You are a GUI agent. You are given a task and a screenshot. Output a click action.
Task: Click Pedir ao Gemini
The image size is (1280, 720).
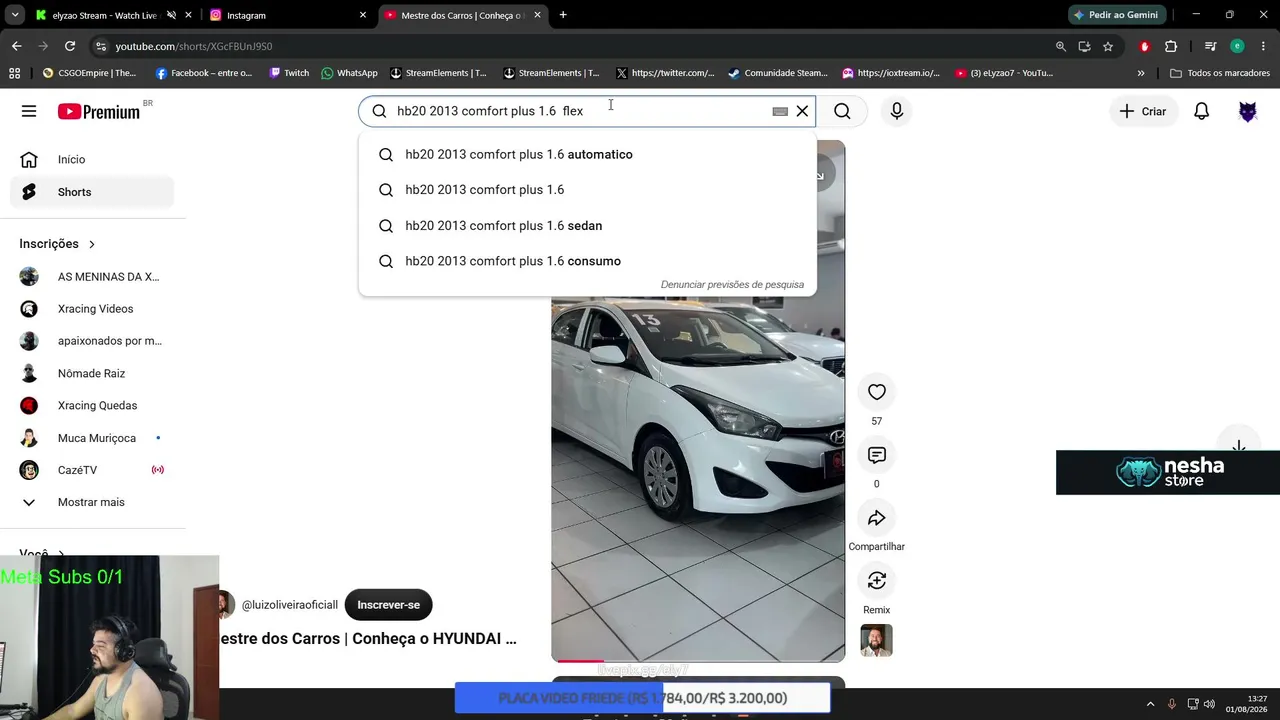pos(1116,15)
